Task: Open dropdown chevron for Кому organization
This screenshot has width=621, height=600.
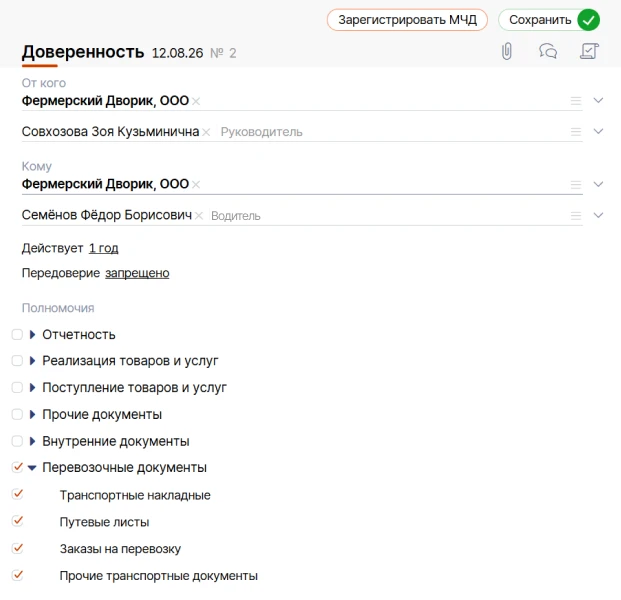Action: click(x=598, y=184)
